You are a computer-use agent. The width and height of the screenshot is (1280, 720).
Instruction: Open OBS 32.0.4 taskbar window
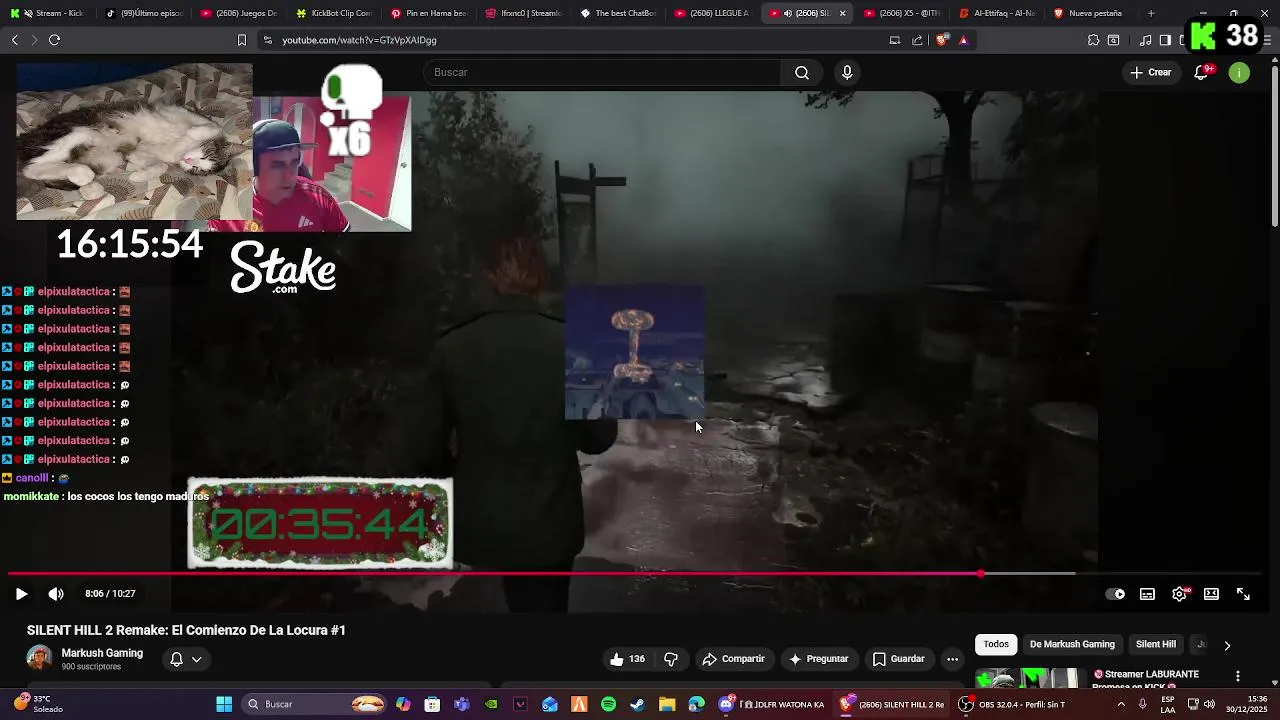point(1012,704)
